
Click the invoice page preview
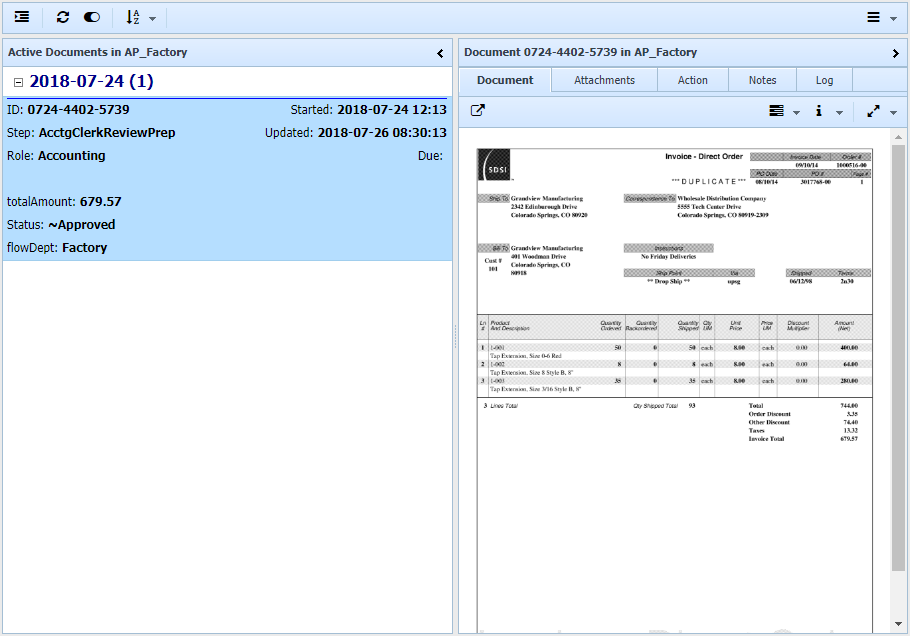[674, 380]
